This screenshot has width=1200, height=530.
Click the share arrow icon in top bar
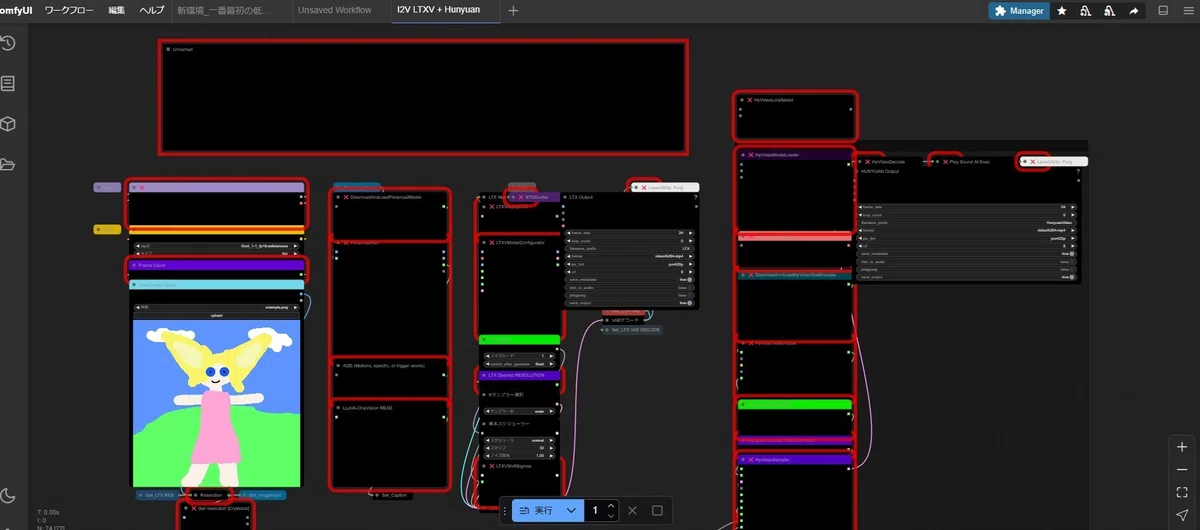click(1134, 10)
